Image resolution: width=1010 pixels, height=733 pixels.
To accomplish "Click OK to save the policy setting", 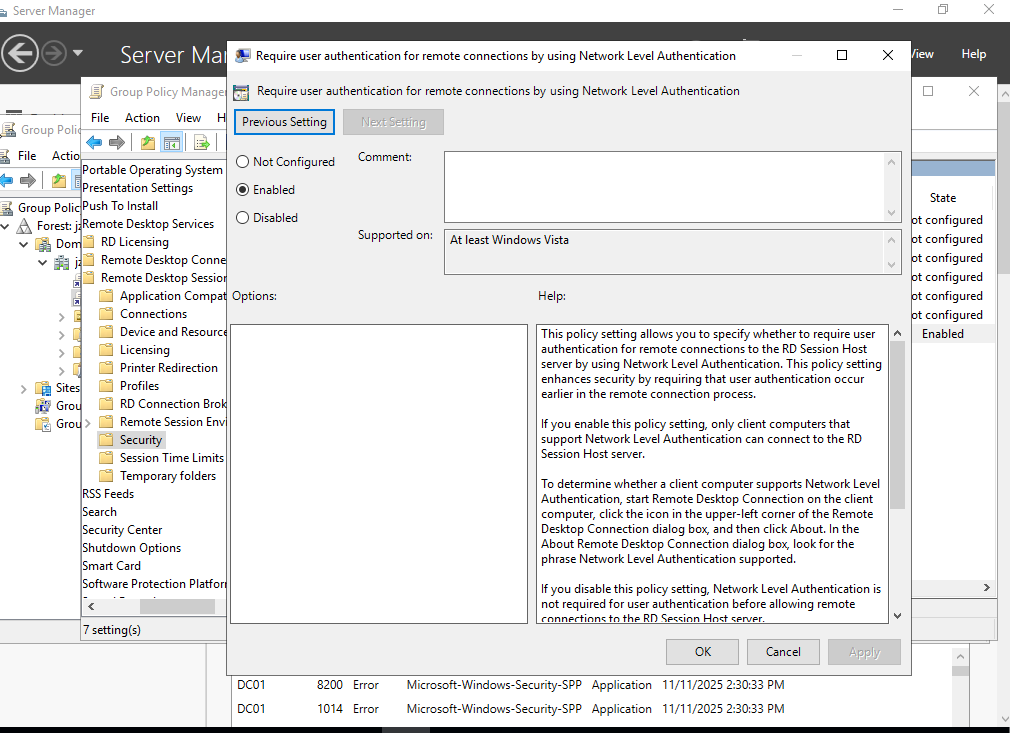I will click(x=702, y=651).
